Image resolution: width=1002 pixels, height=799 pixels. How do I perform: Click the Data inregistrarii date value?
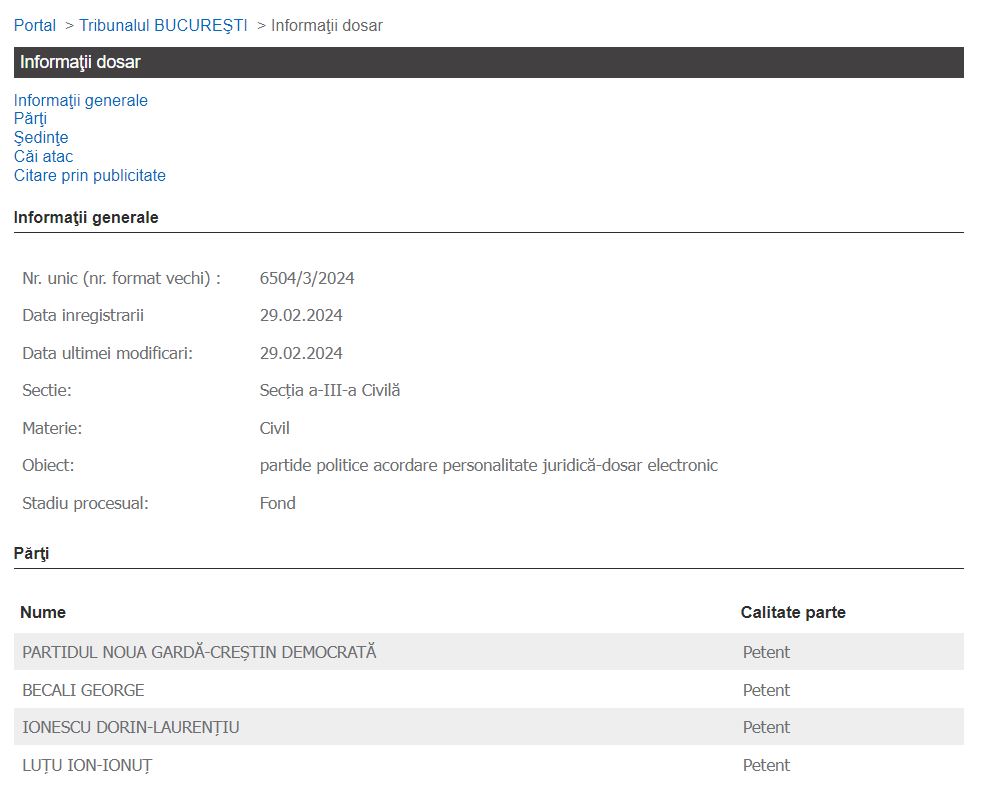coord(301,316)
